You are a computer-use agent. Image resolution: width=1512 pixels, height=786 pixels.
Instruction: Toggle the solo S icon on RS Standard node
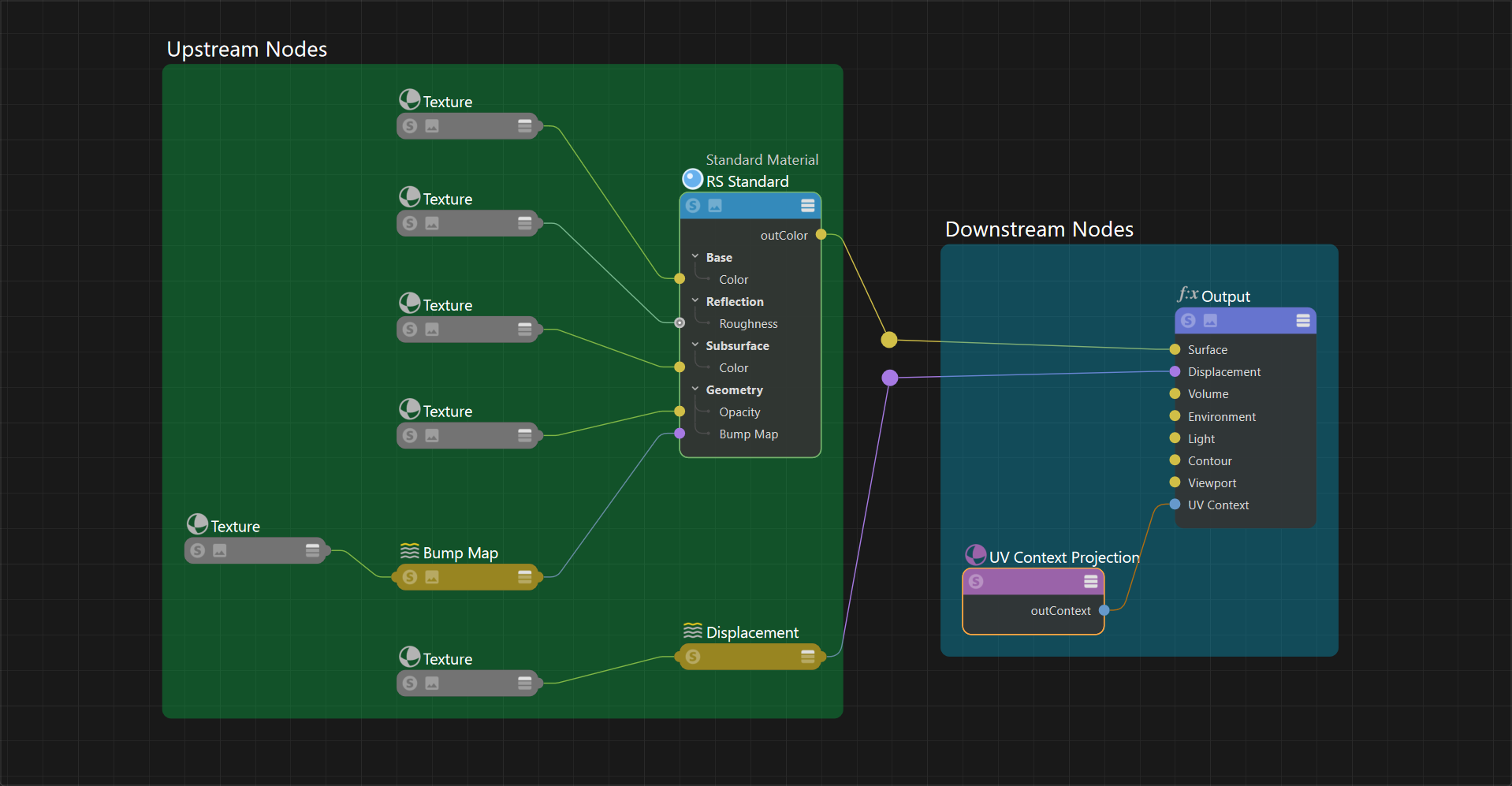click(x=693, y=206)
